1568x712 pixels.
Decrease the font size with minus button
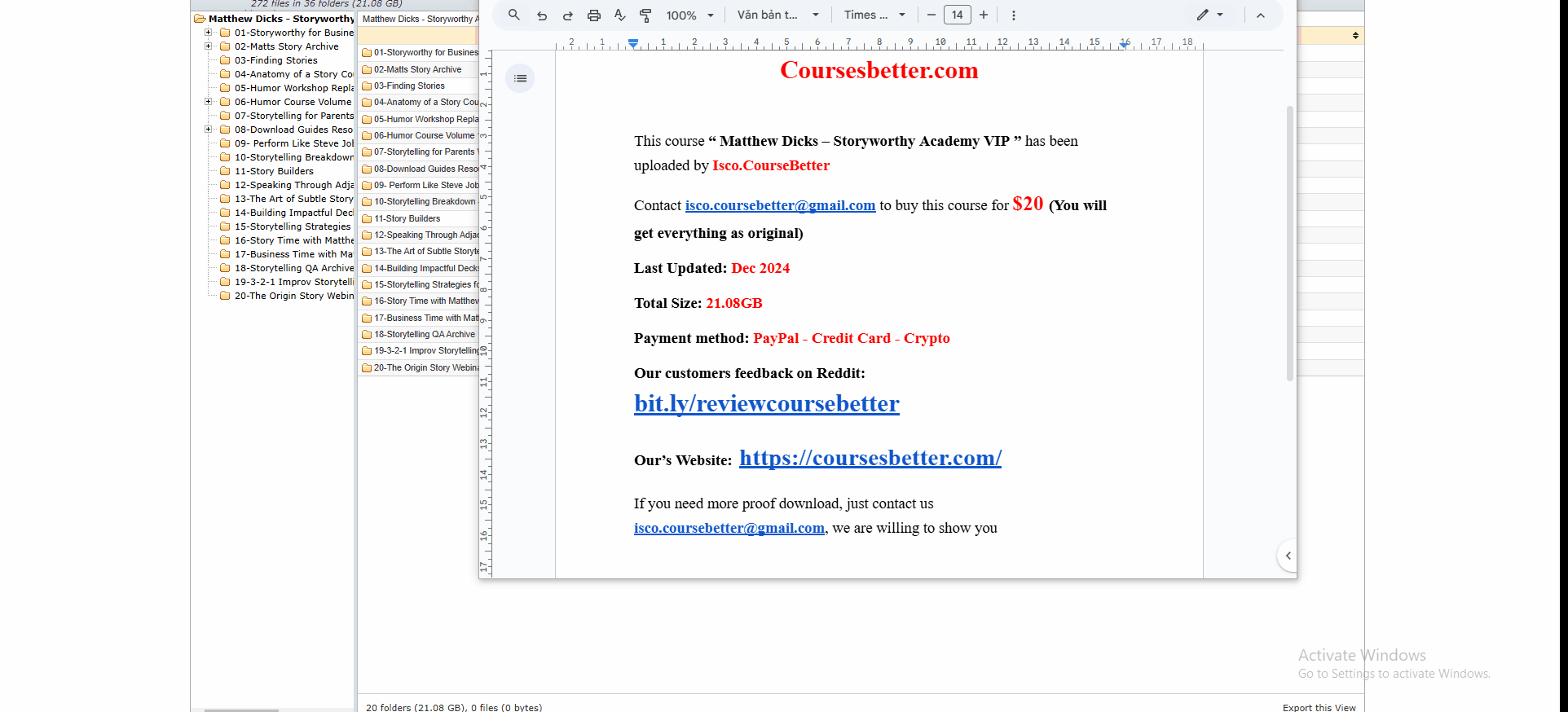click(x=931, y=15)
